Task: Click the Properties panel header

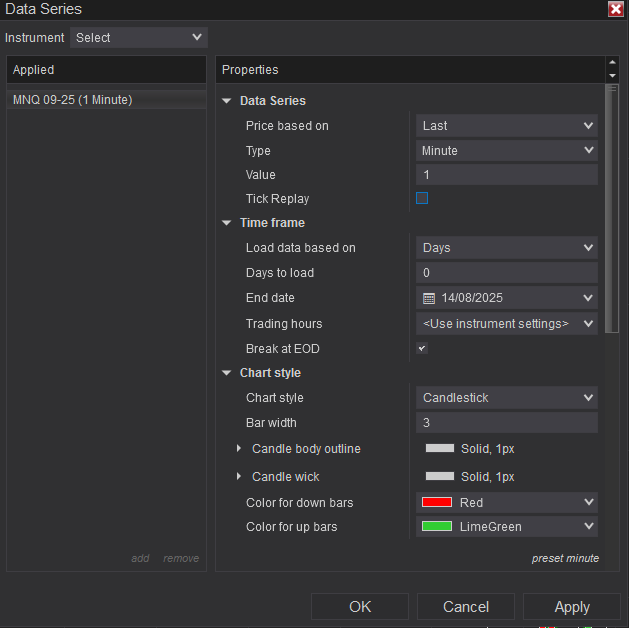Action: tap(410, 70)
